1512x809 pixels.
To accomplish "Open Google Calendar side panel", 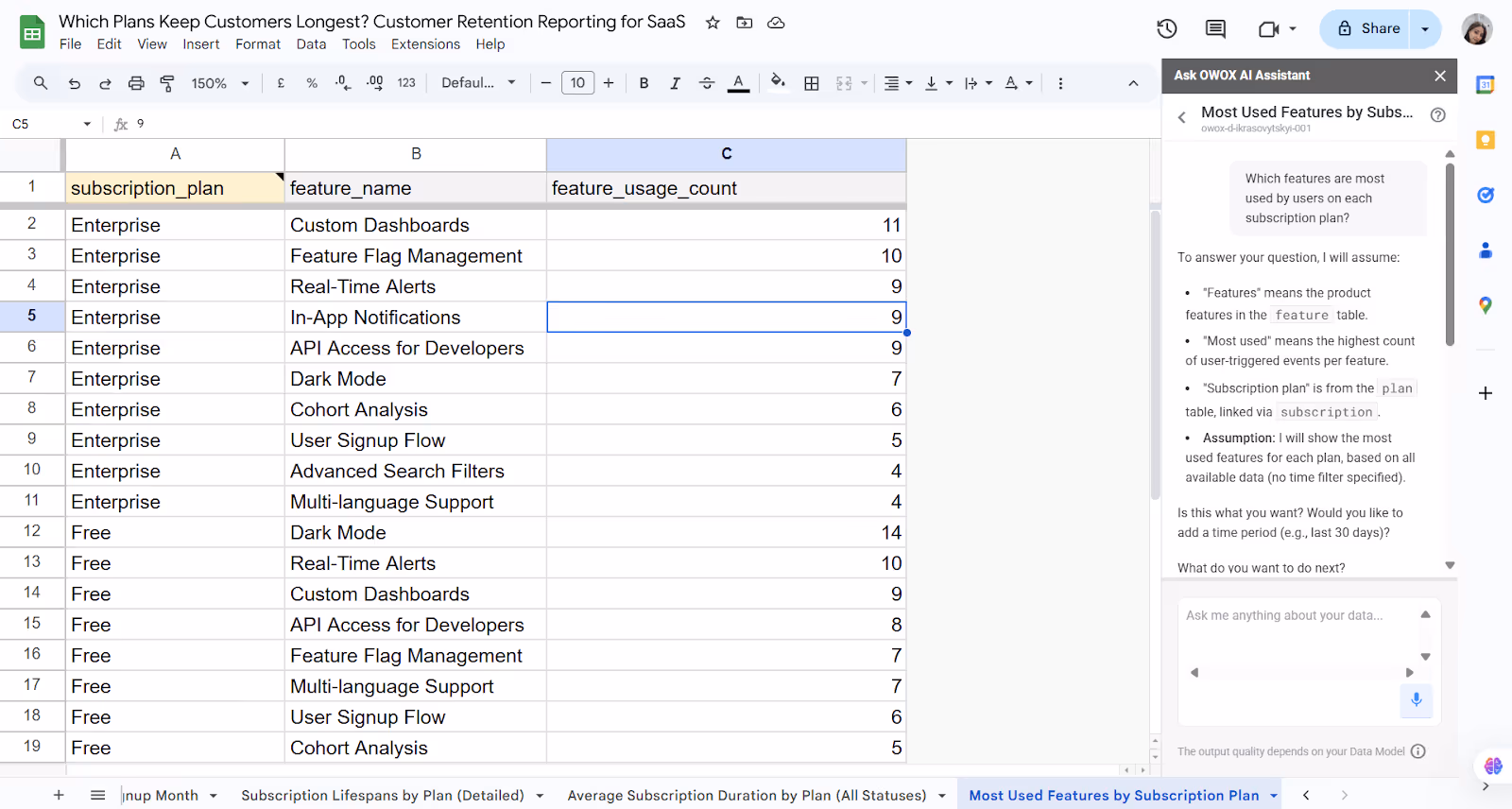I will pyautogui.click(x=1486, y=85).
